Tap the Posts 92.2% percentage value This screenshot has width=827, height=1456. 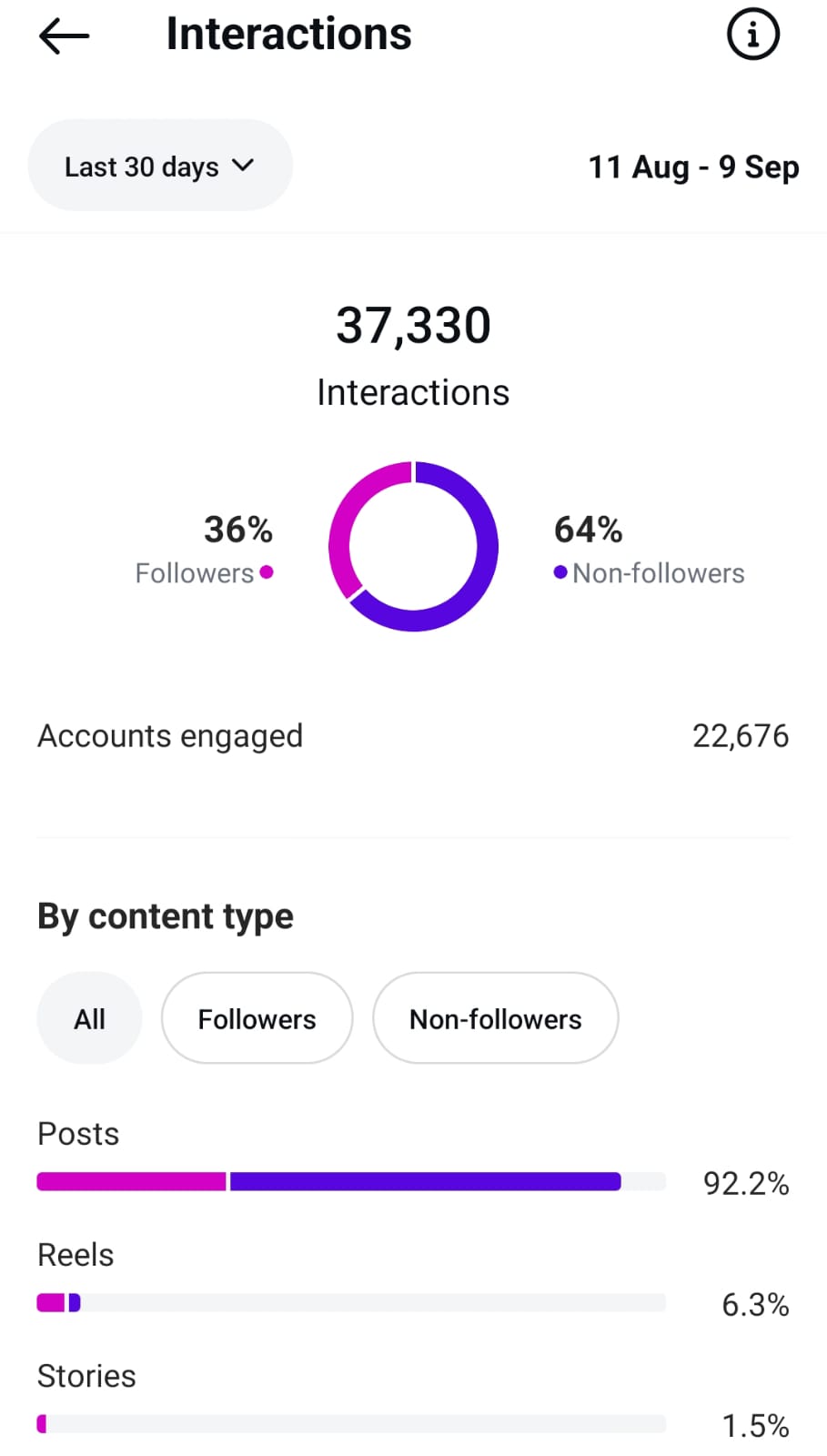[x=745, y=1183]
